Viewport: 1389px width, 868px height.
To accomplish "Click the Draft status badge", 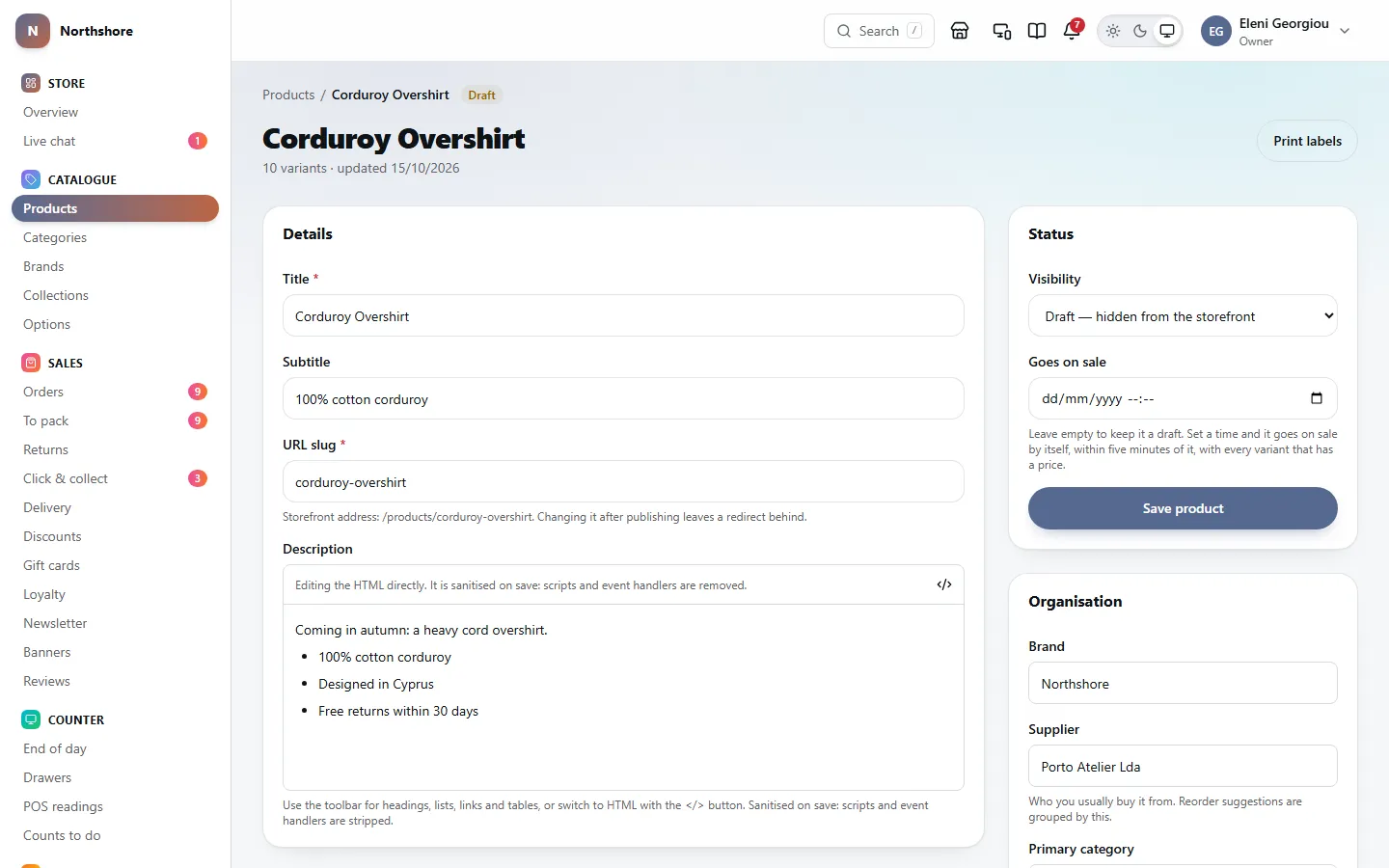I will tap(481, 95).
